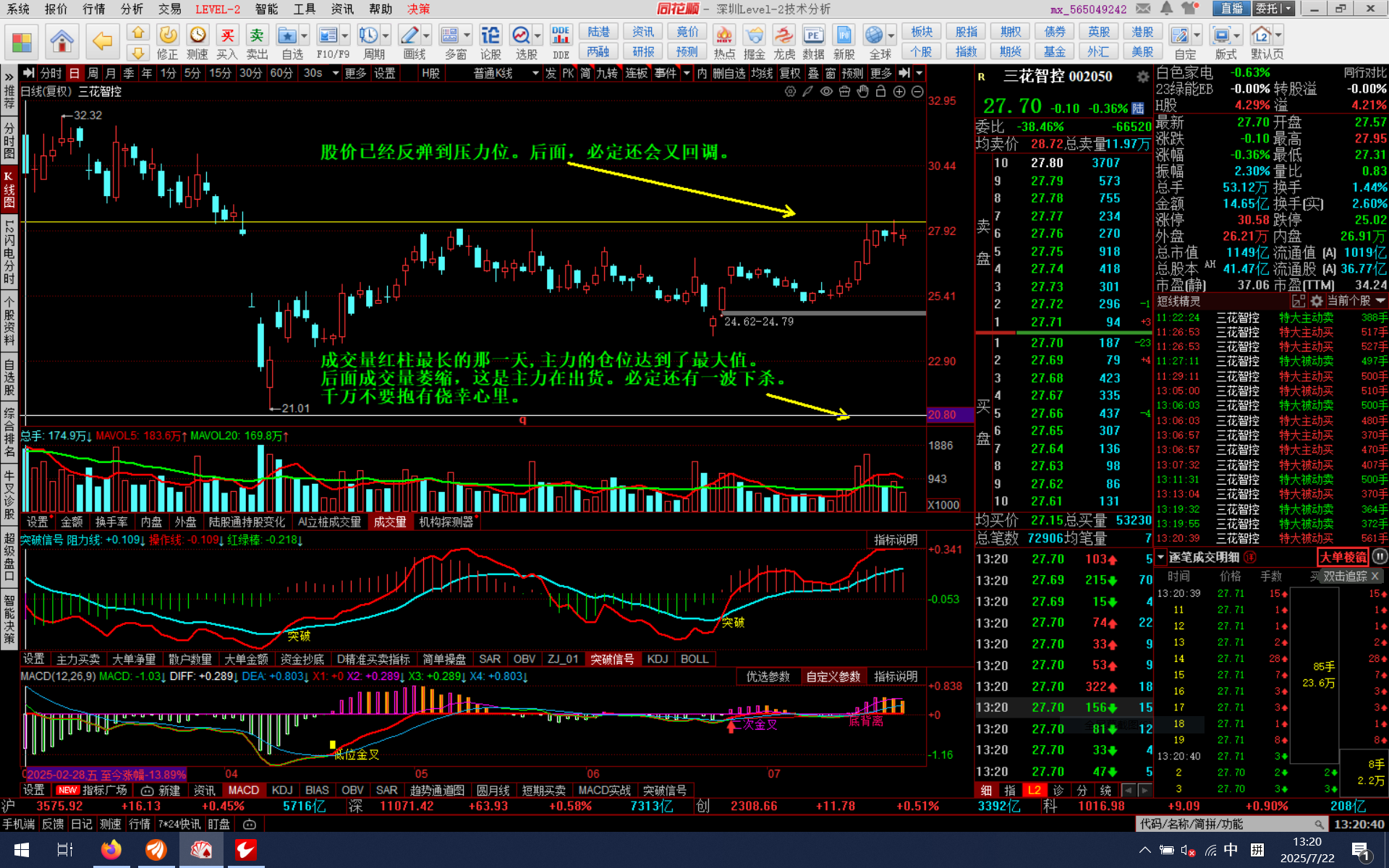1389x868 pixels.
Task: Close the 双击追踪 tooltip
Action: (x=1375, y=576)
